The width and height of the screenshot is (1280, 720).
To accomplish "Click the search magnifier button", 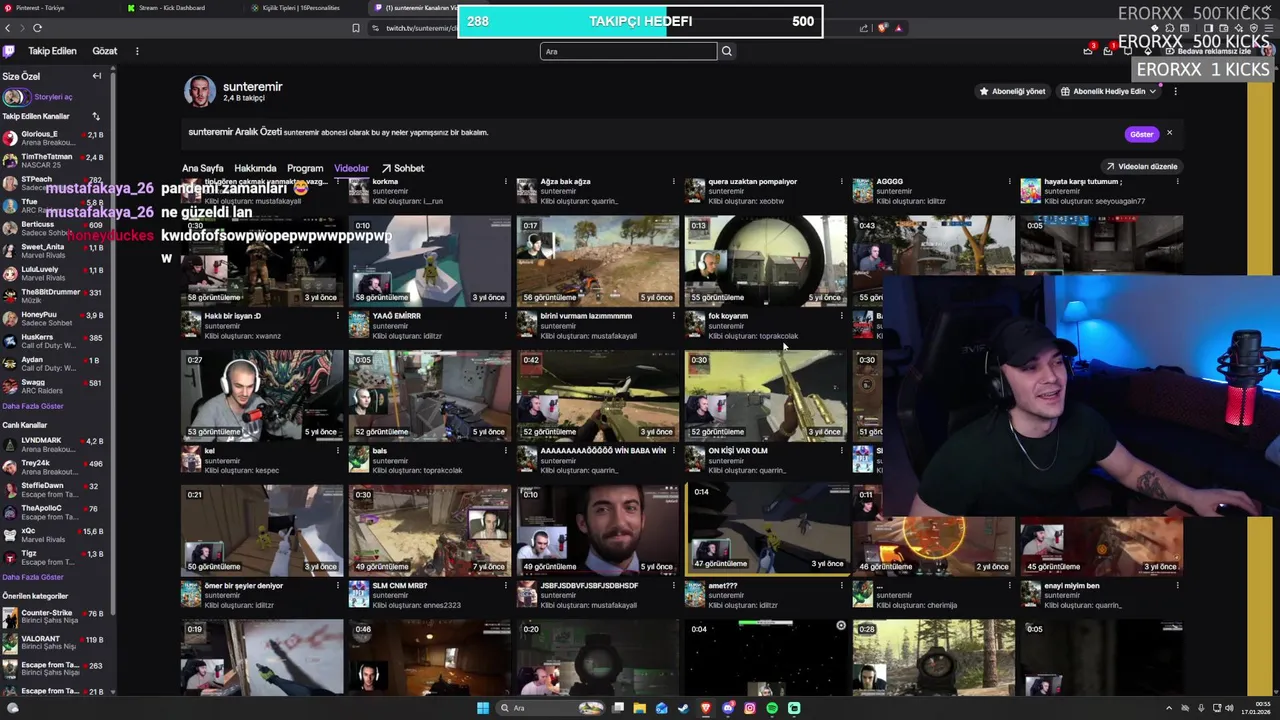I will pos(727,51).
